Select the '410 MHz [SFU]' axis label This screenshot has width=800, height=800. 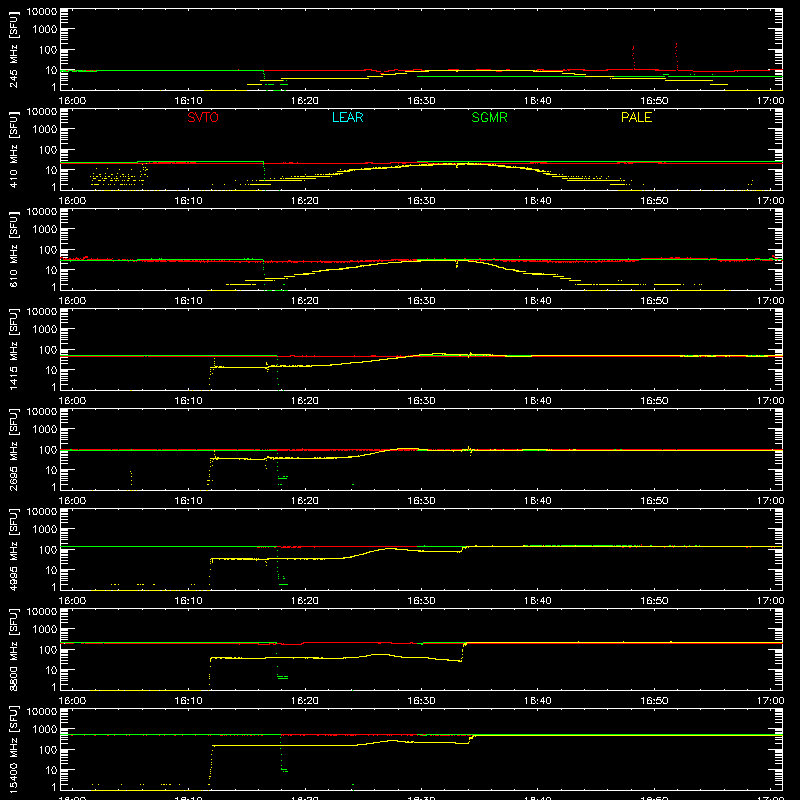click(x=14, y=149)
